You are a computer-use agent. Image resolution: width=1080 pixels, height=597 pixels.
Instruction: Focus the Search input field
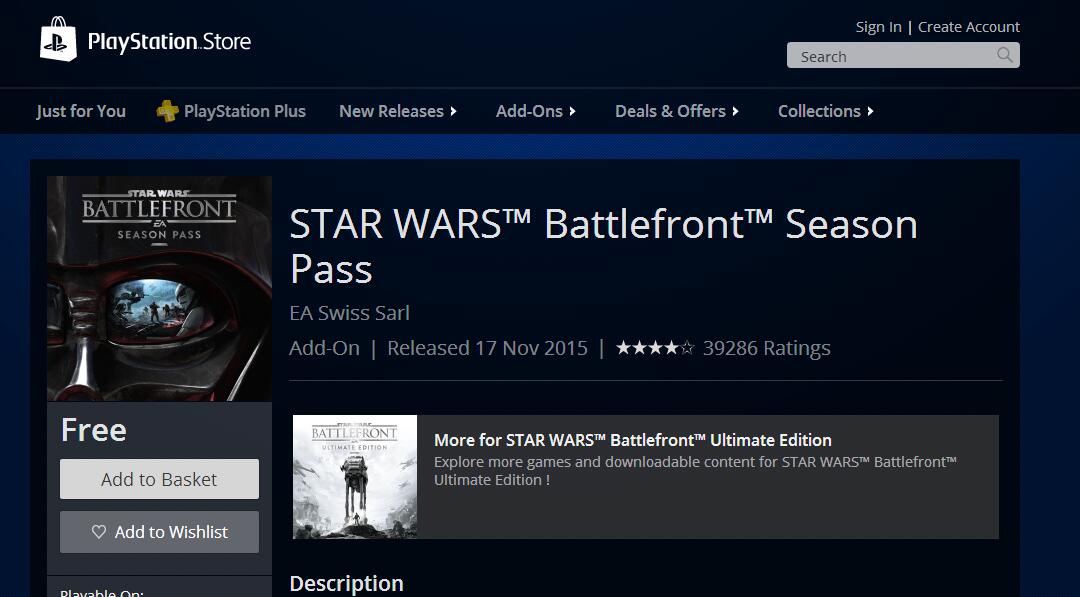click(x=903, y=55)
